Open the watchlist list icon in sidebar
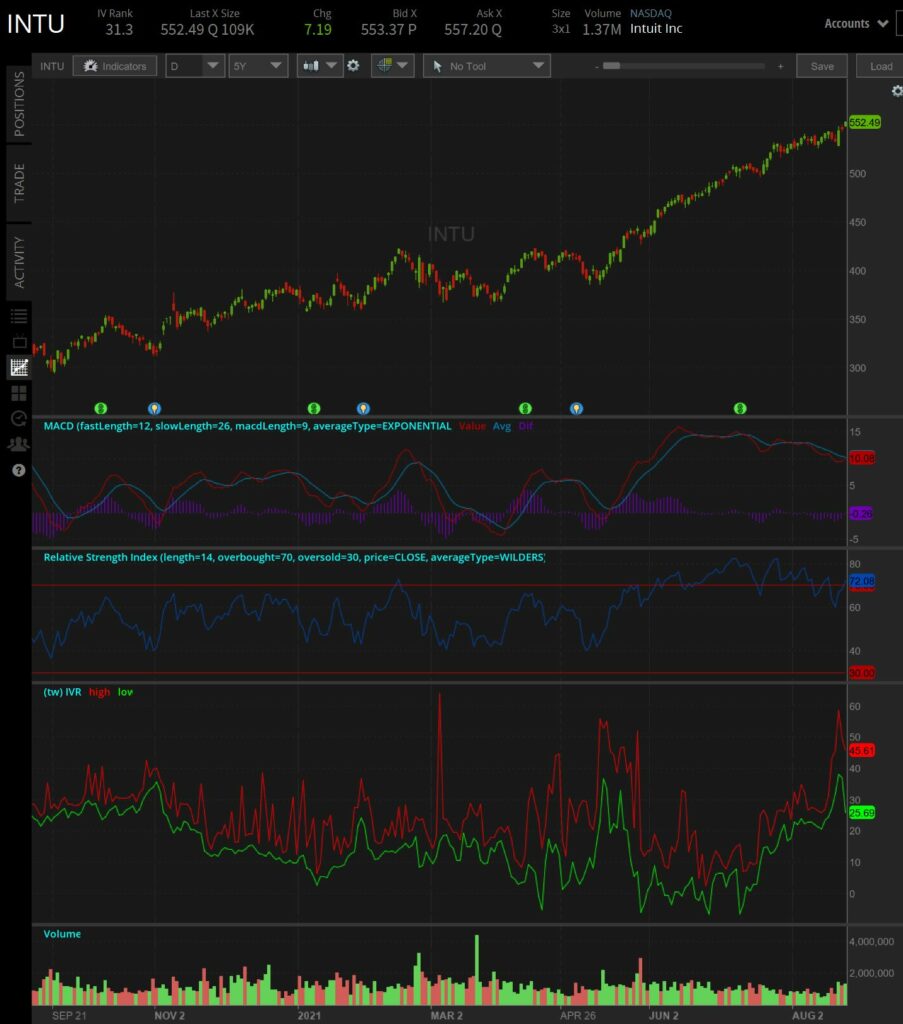The height and width of the screenshot is (1024, 903). (x=19, y=317)
